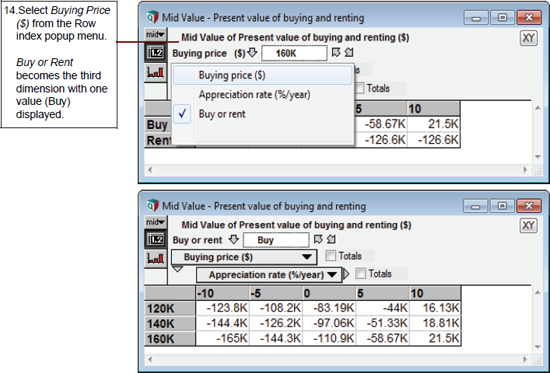This screenshot has height=373, width=550.
Task: Click the Analytica icon in the top window title bar
Action: coord(153,17)
